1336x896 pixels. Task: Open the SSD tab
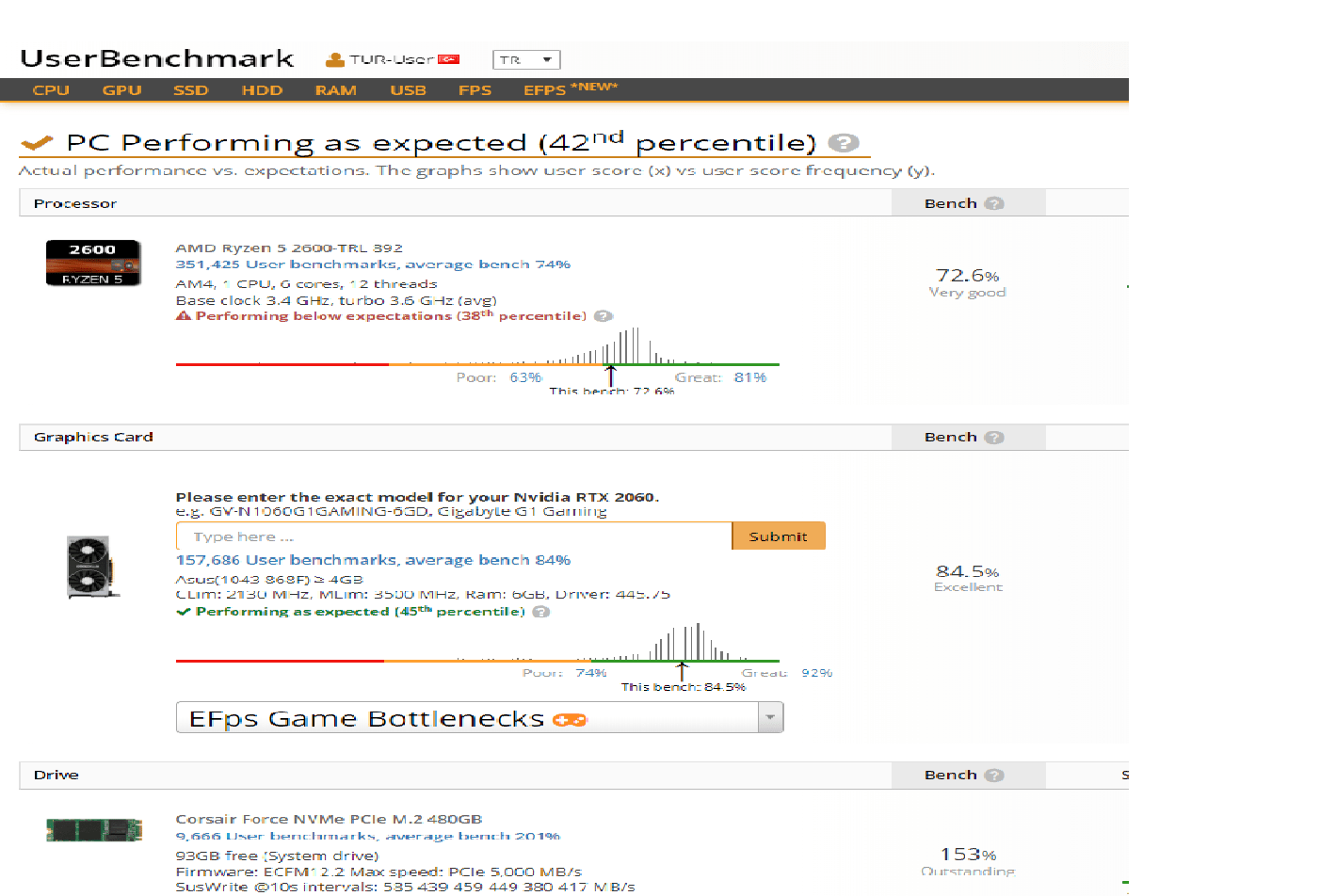[x=190, y=90]
